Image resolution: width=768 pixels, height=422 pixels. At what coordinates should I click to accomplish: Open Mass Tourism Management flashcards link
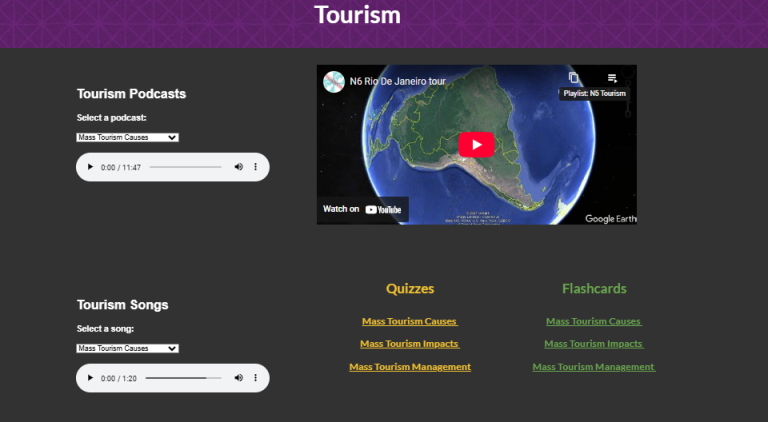click(x=594, y=367)
